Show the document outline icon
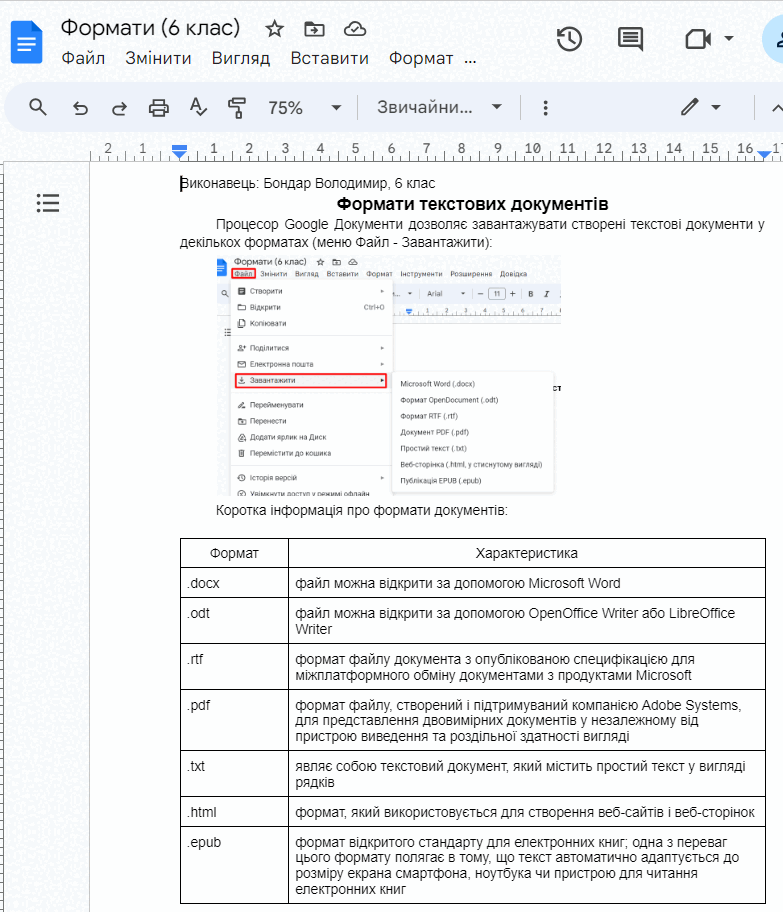 pyautogui.click(x=48, y=203)
